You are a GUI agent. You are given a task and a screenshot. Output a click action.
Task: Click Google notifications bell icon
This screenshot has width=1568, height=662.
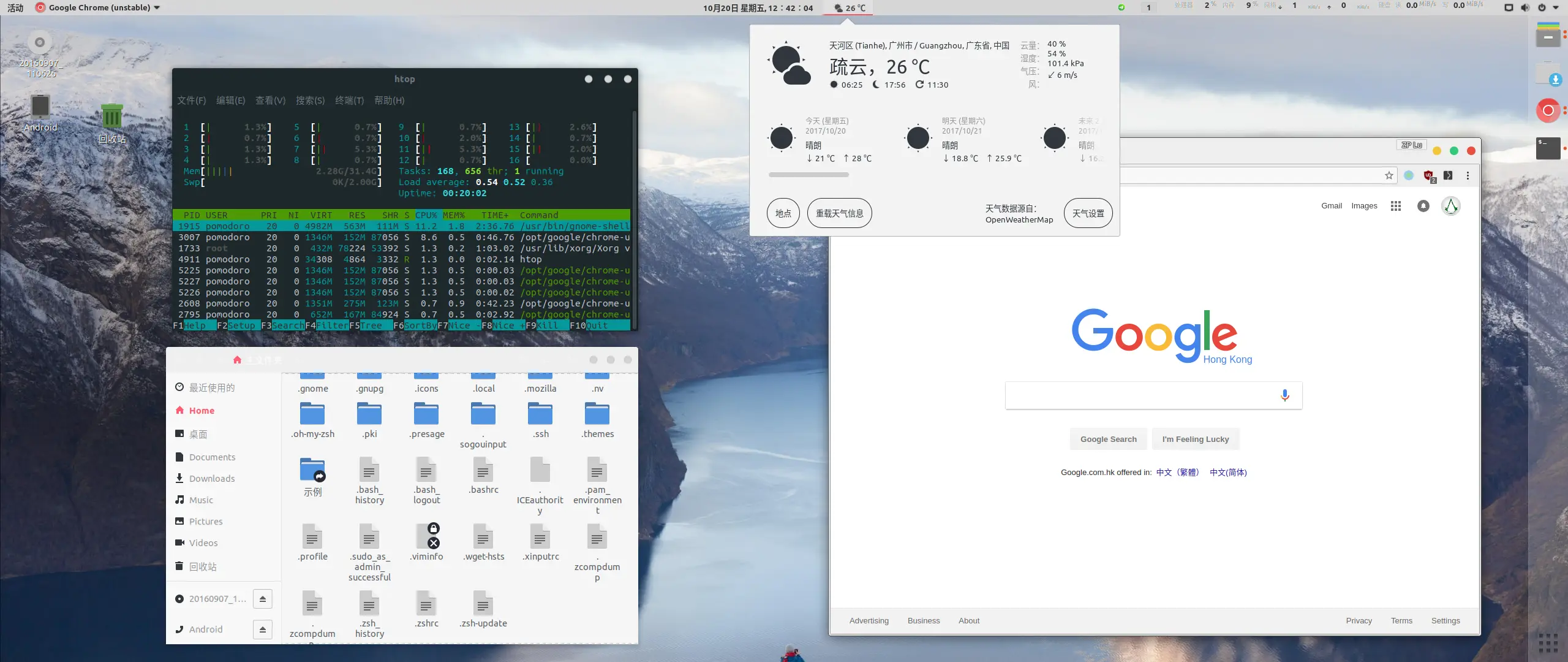tap(1423, 206)
